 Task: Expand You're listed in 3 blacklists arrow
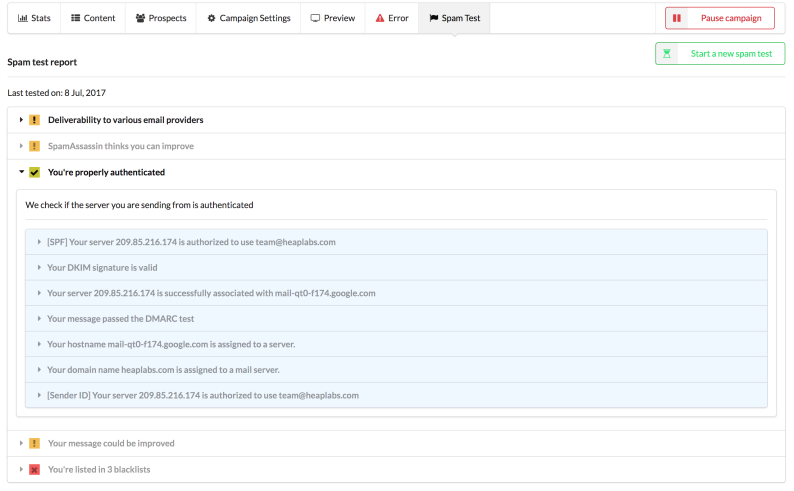coord(21,470)
